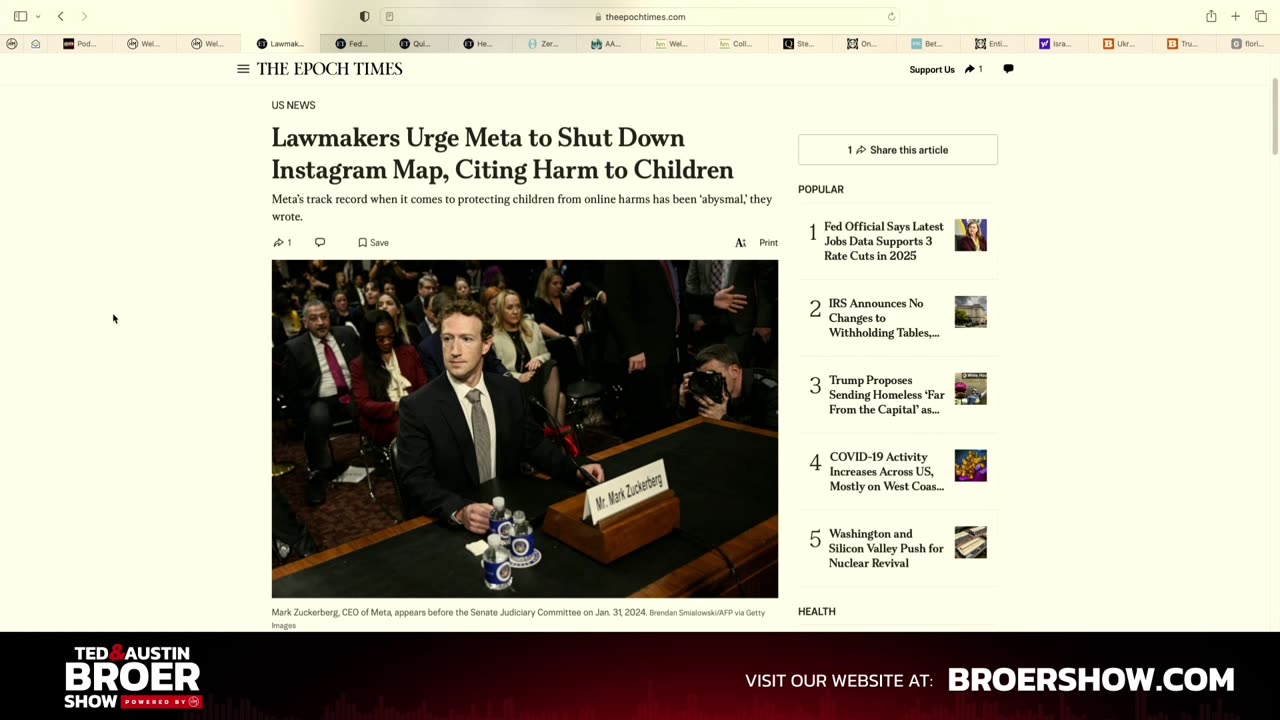Go back to the previous page
This screenshot has width=1280, height=720.
(60, 16)
